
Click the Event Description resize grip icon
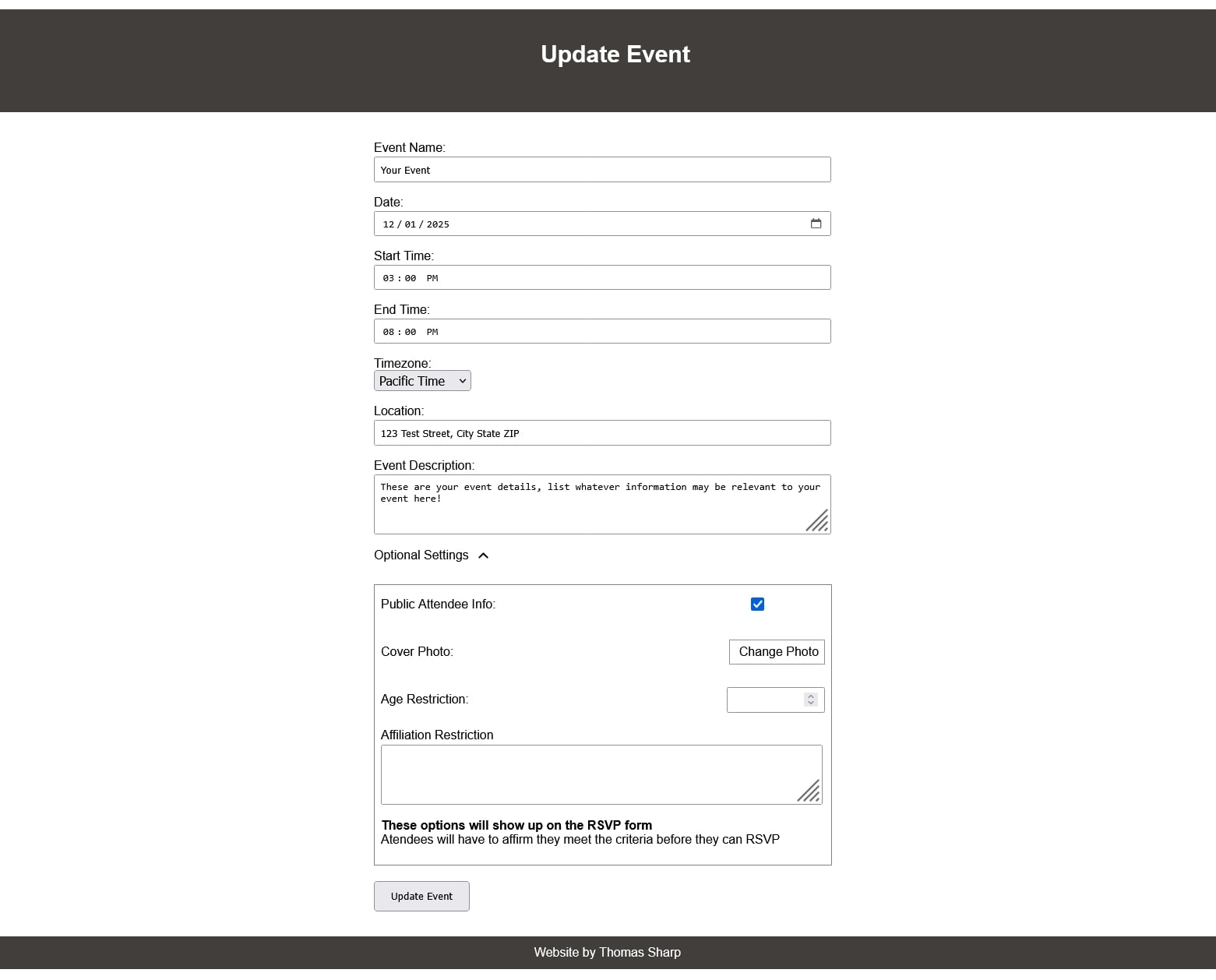pyautogui.click(x=817, y=523)
